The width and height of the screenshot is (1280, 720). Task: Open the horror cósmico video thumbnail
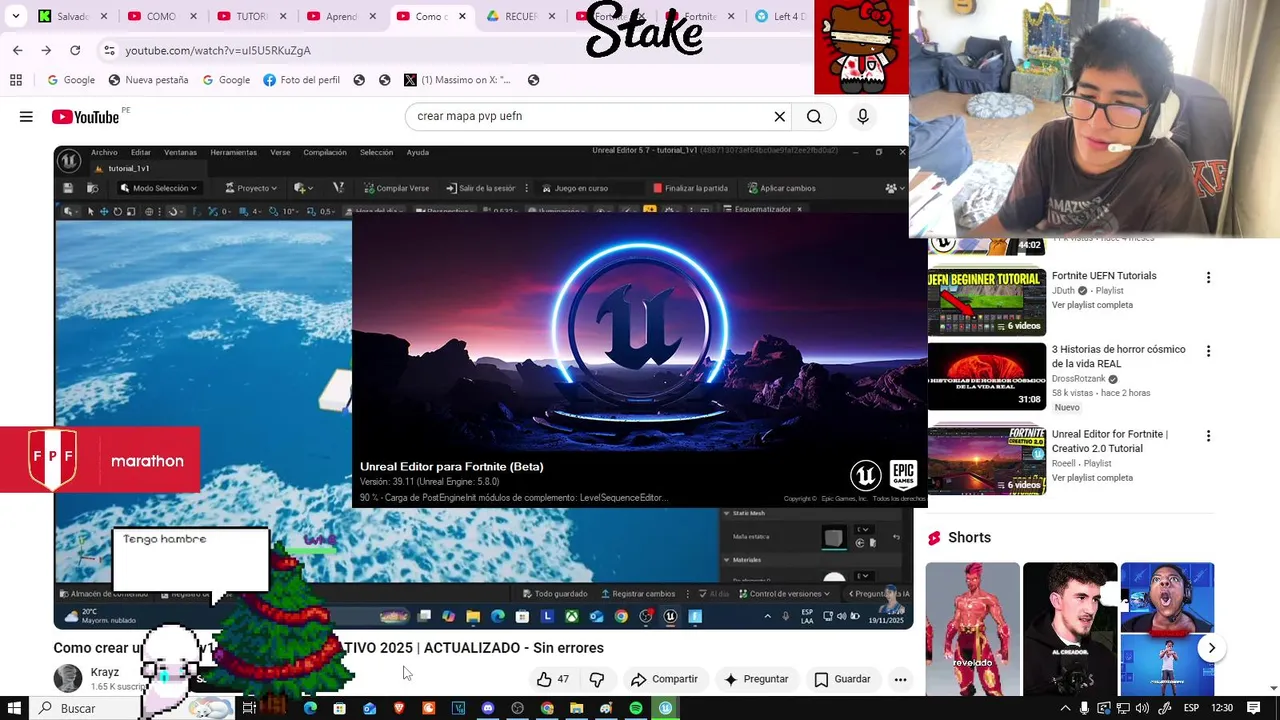pyautogui.click(x=986, y=376)
